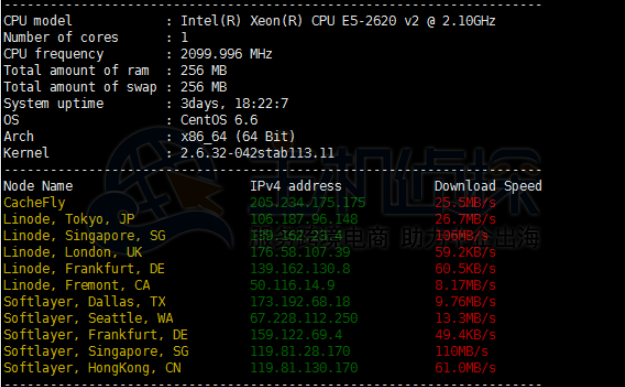Click the Linode, Tokyo, JP entry
This screenshot has height=387, width=625.
point(69,219)
